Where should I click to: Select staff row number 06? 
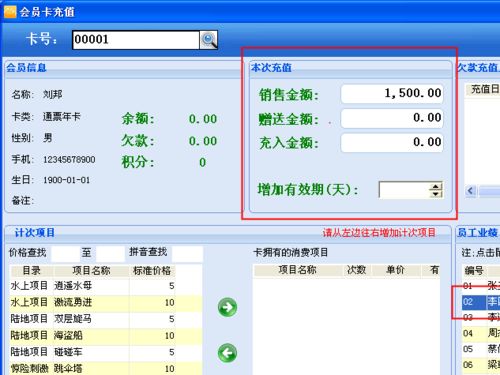(481, 365)
